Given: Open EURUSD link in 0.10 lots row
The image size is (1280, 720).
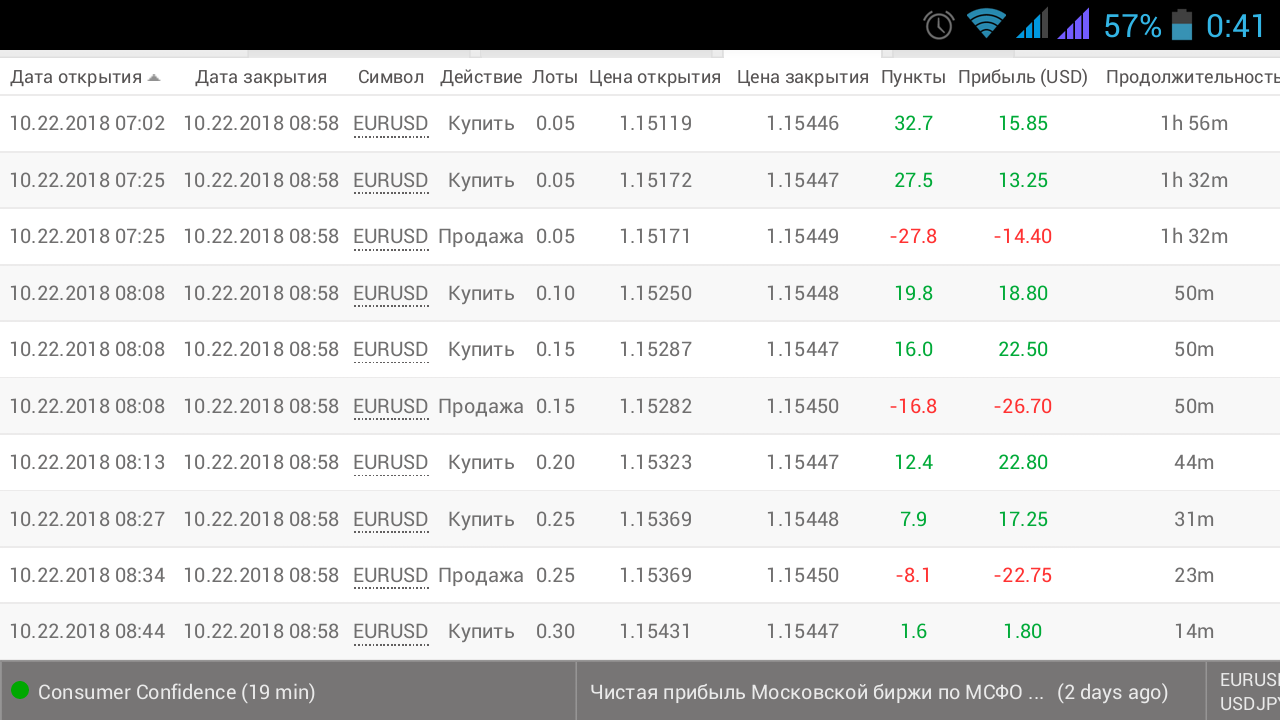Looking at the screenshot, I should coord(391,294).
